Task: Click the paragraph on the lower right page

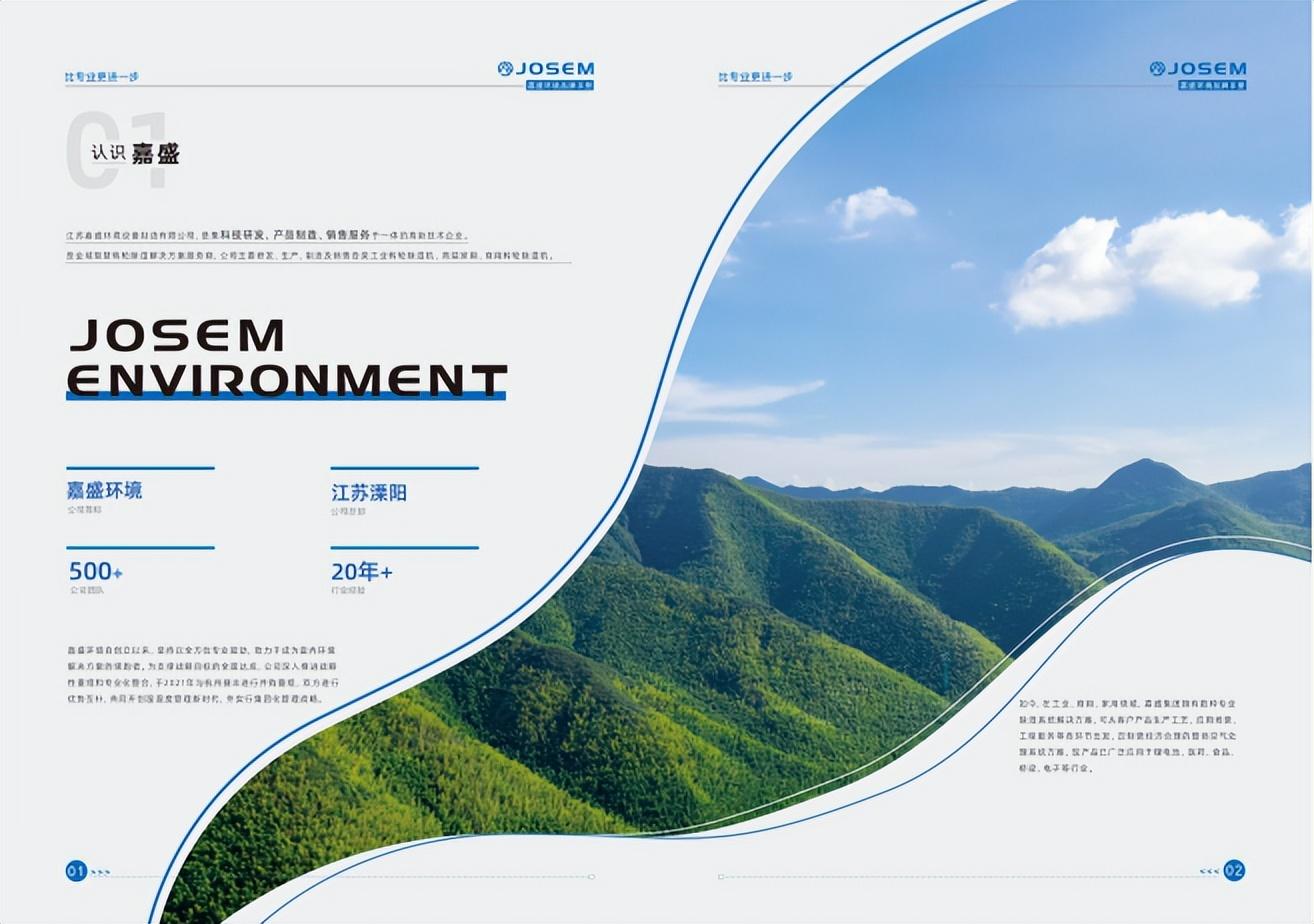Action: (x=1128, y=736)
